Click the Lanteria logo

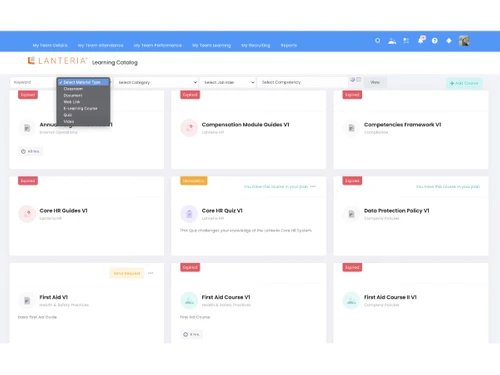pyautogui.click(x=57, y=60)
